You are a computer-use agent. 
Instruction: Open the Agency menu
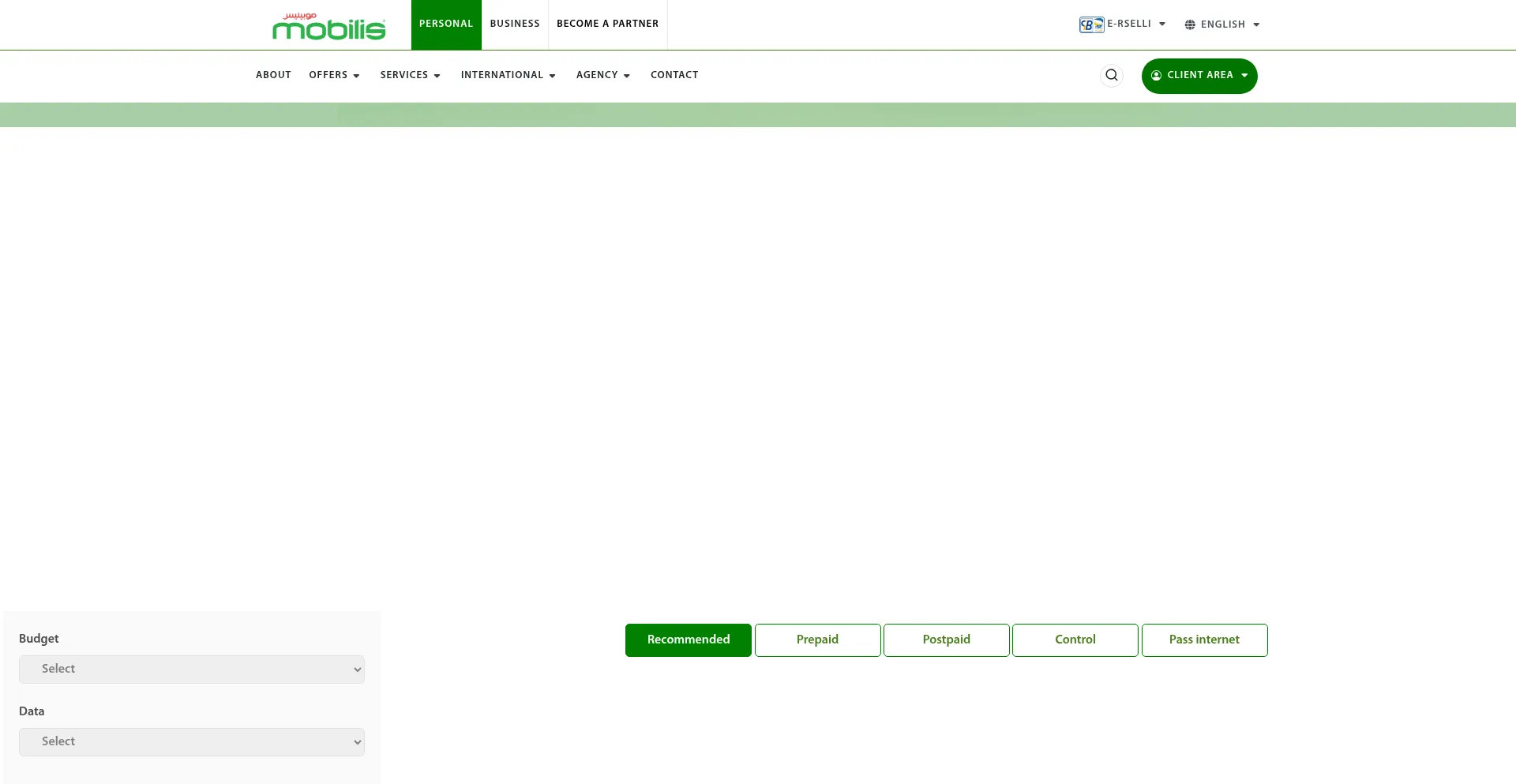point(602,75)
